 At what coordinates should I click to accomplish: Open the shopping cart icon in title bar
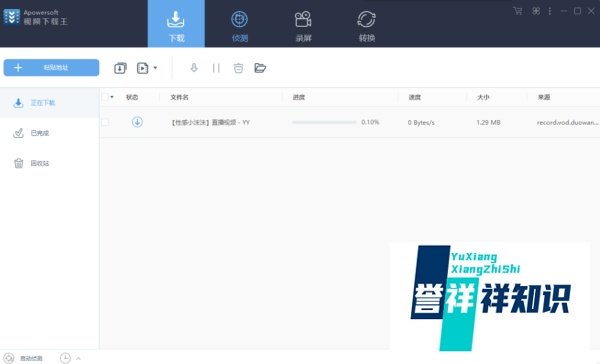pos(518,11)
